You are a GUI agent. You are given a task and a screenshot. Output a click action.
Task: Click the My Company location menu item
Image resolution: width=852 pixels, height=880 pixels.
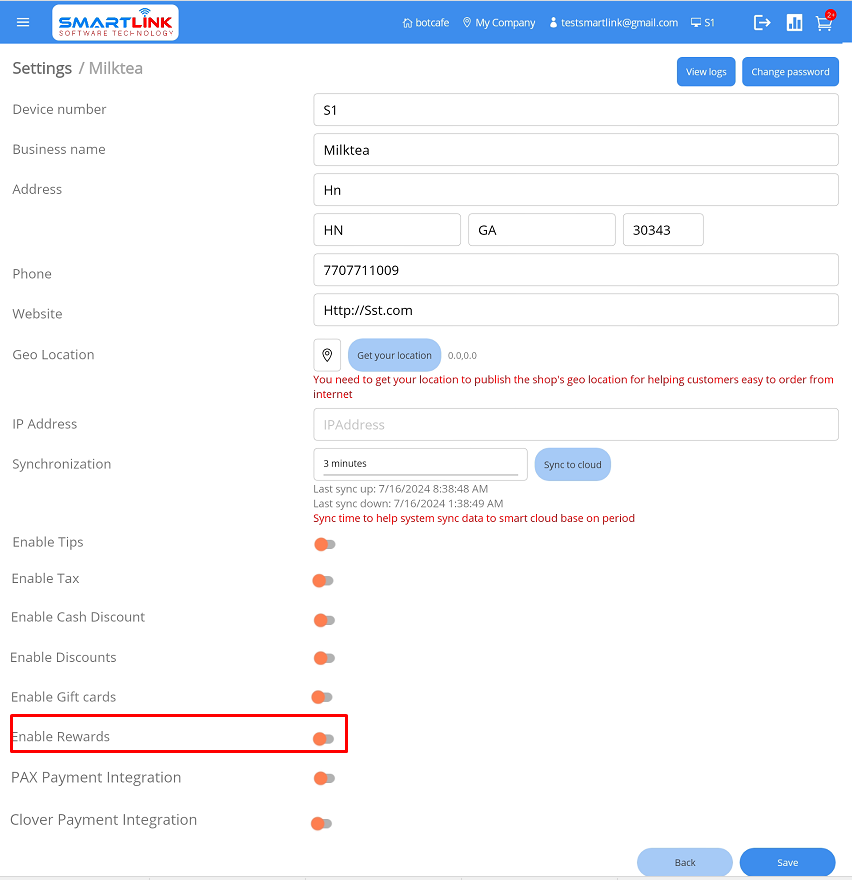click(498, 22)
